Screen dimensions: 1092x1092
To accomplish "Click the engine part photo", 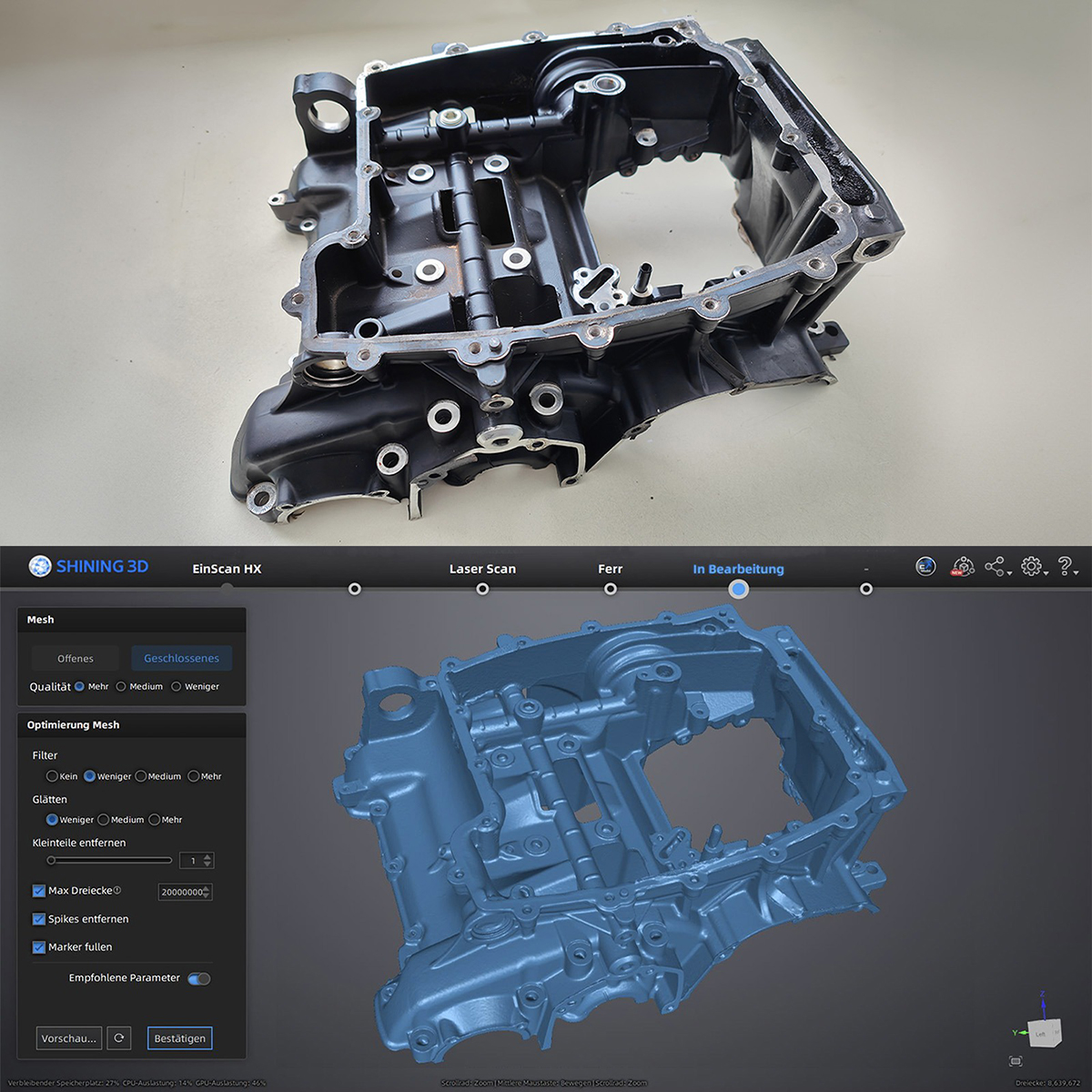I will click(x=546, y=273).
